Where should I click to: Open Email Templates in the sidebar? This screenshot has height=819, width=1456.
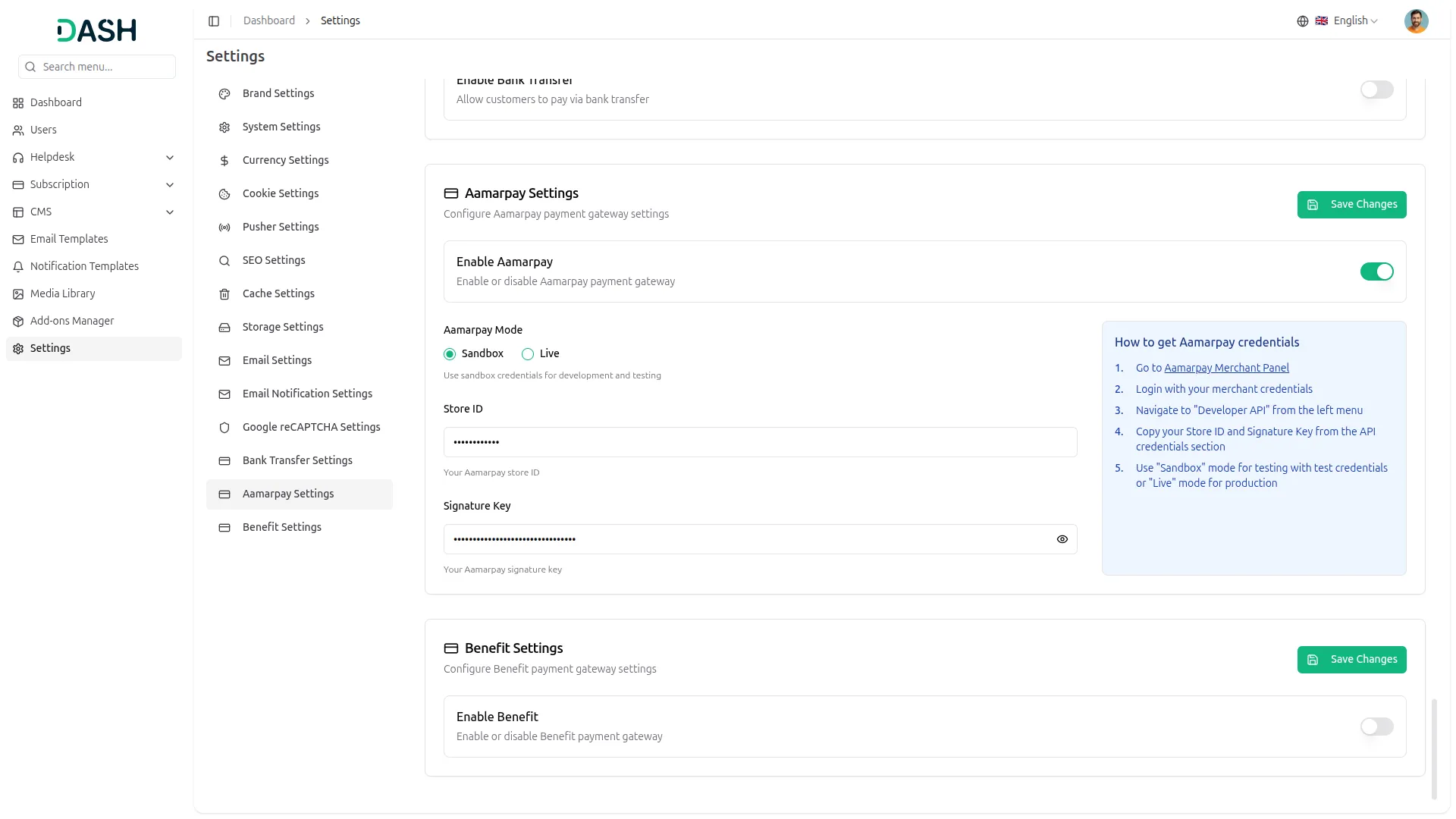coord(94,240)
